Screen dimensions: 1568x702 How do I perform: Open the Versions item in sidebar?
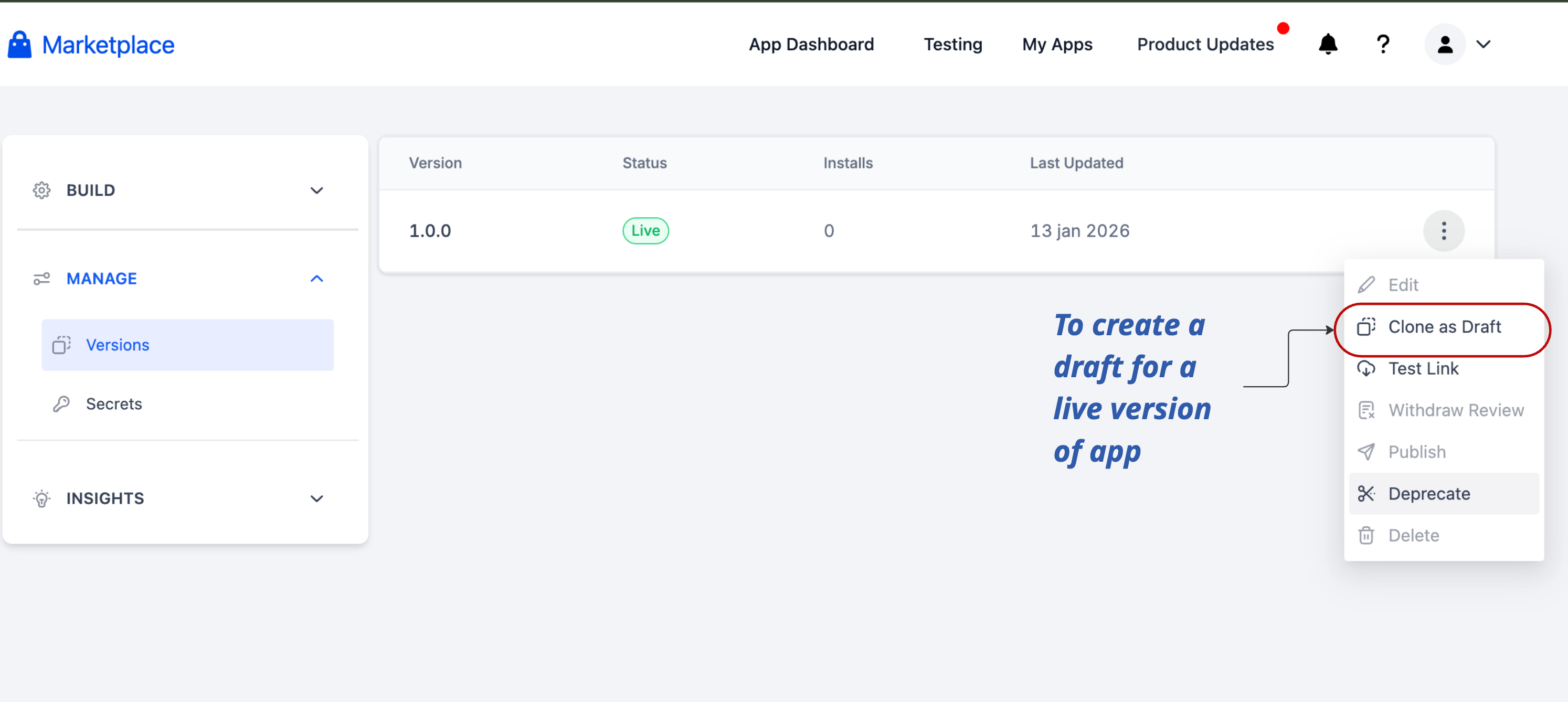pos(118,345)
